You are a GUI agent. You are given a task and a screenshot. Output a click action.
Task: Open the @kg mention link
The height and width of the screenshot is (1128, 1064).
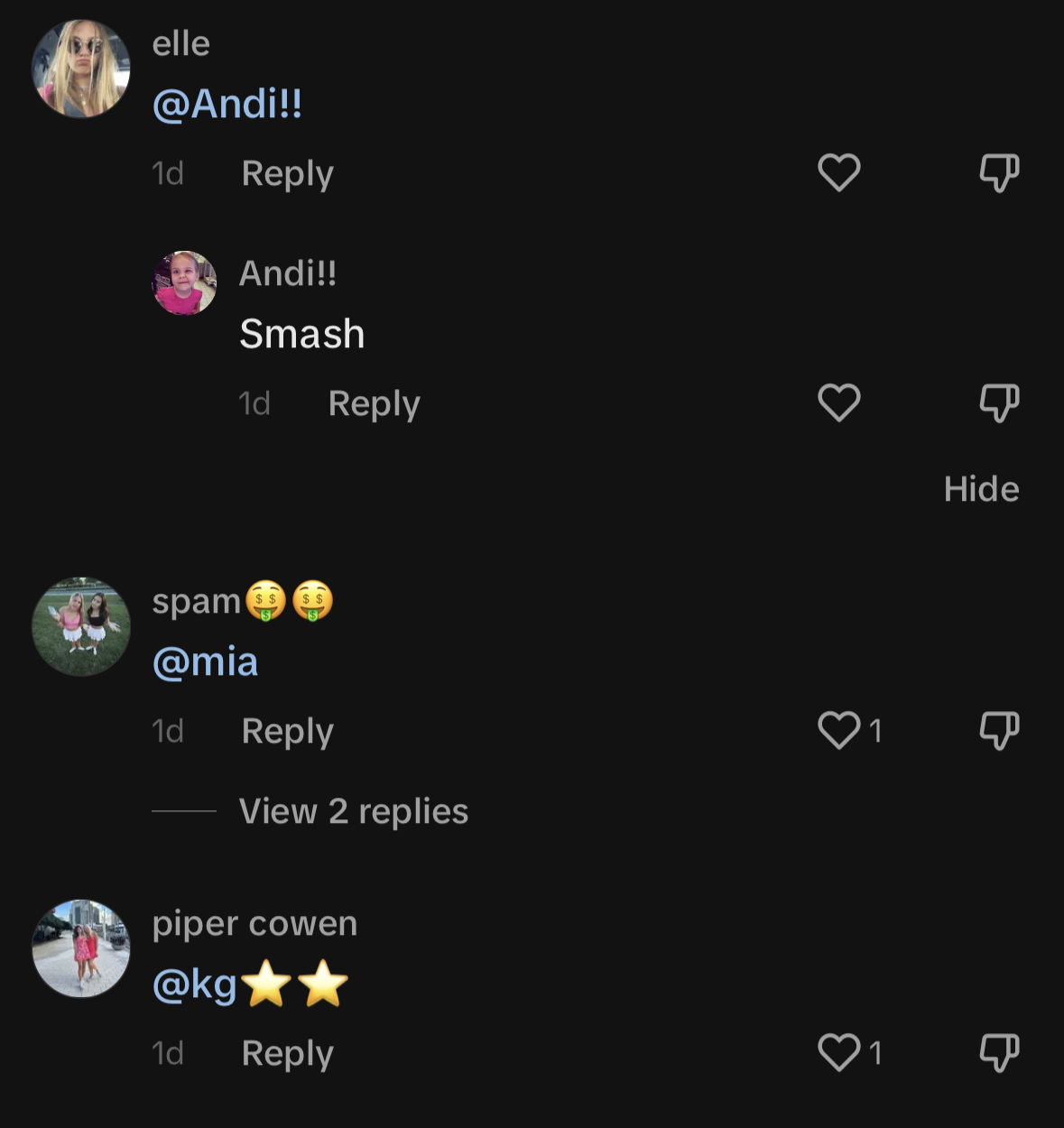coord(194,985)
